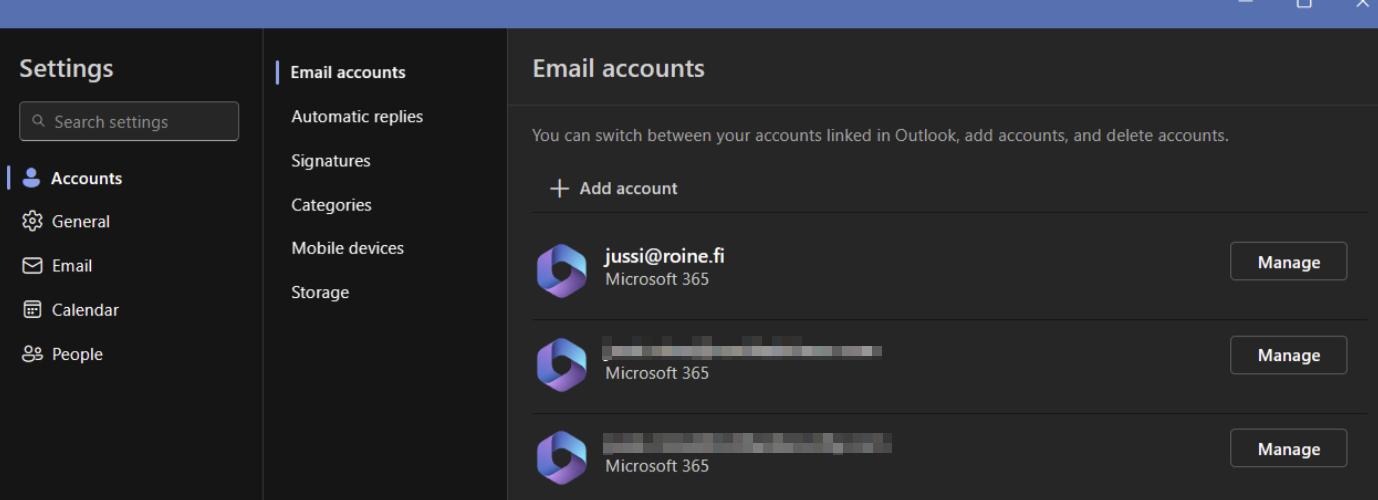
Task: Select the Email accounts subsection
Action: 348,72
